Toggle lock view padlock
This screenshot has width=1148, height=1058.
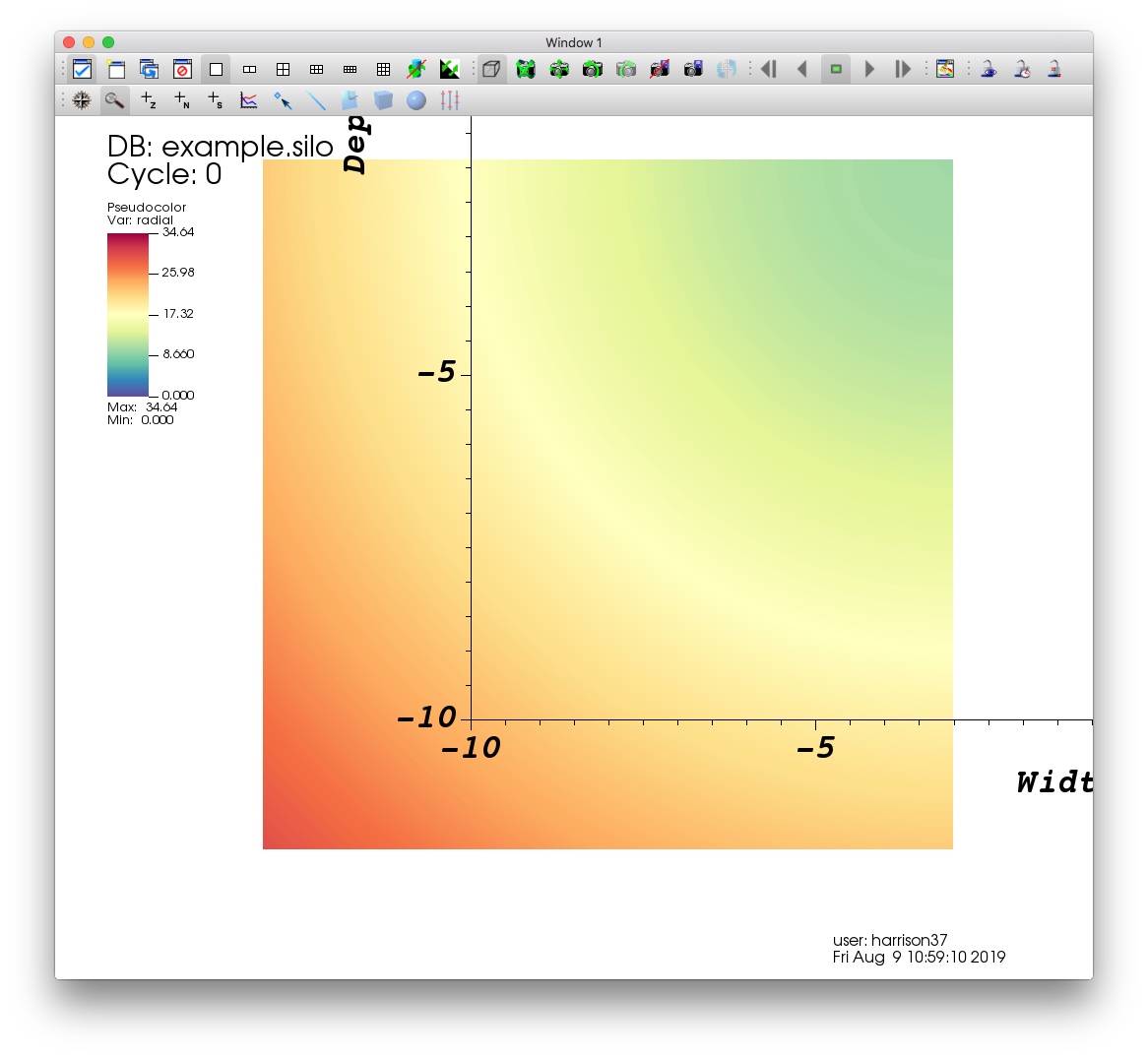[989, 70]
